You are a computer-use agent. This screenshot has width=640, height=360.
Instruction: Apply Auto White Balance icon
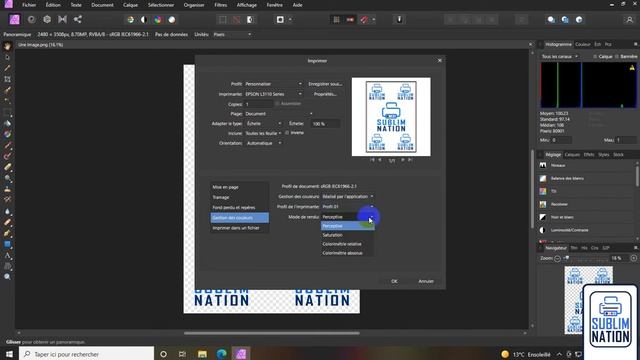point(172,20)
